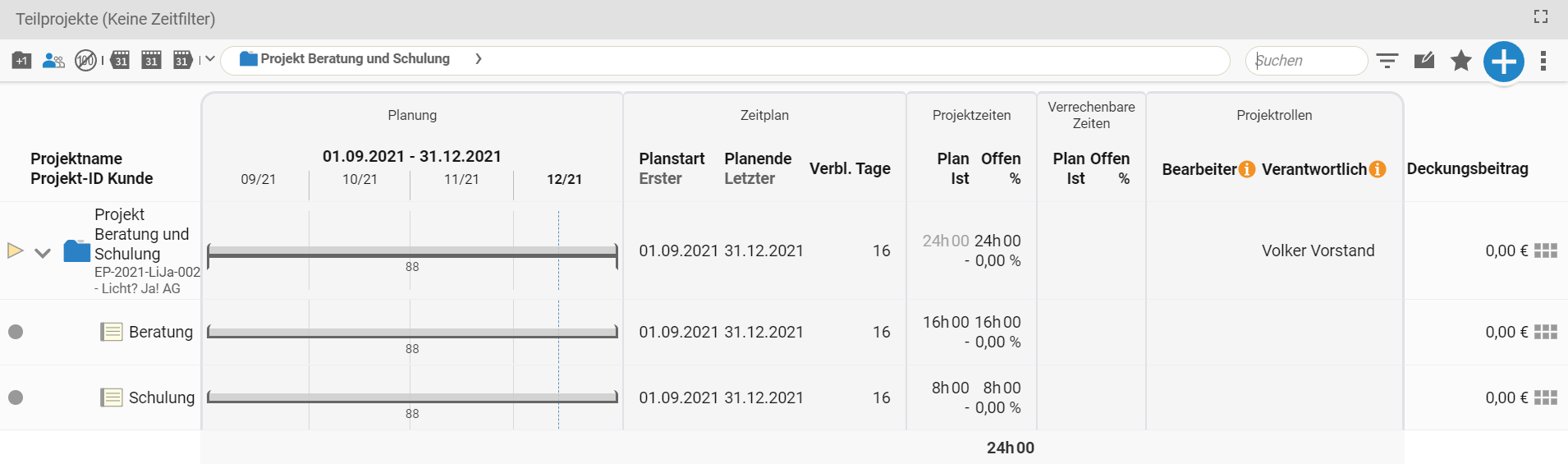Expand the breadcrumb arrow after project name
1568x464 pixels.
coord(479,59)
